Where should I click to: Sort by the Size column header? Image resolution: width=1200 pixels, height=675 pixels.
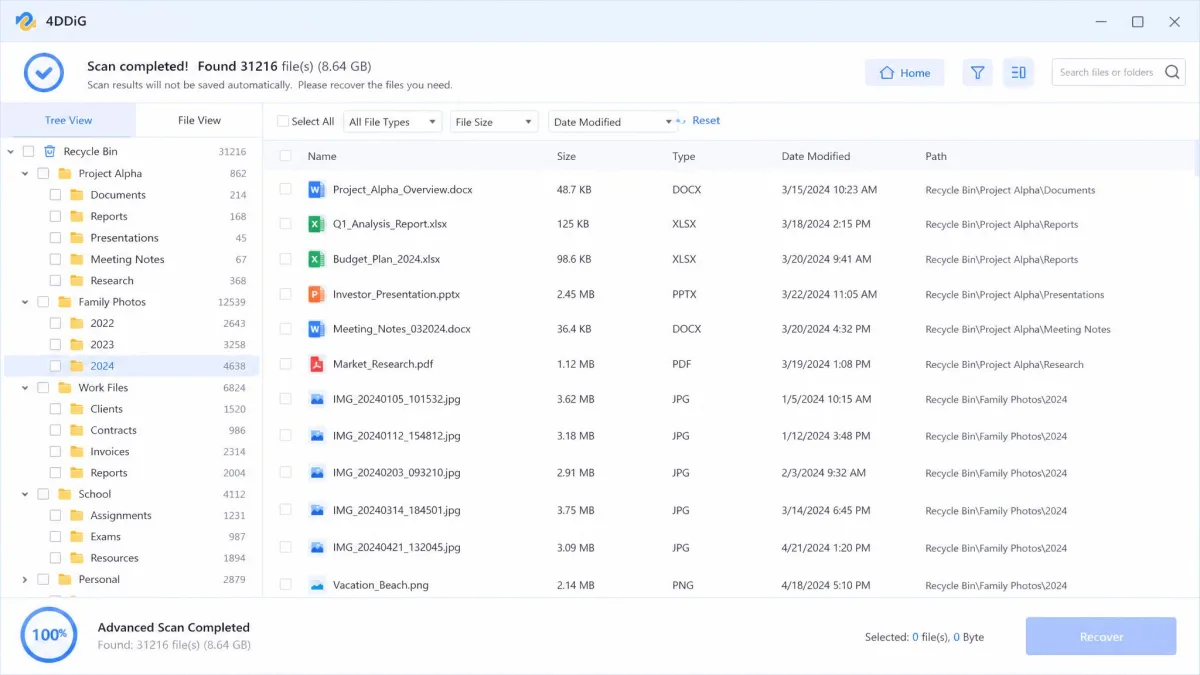click(566, 156)
